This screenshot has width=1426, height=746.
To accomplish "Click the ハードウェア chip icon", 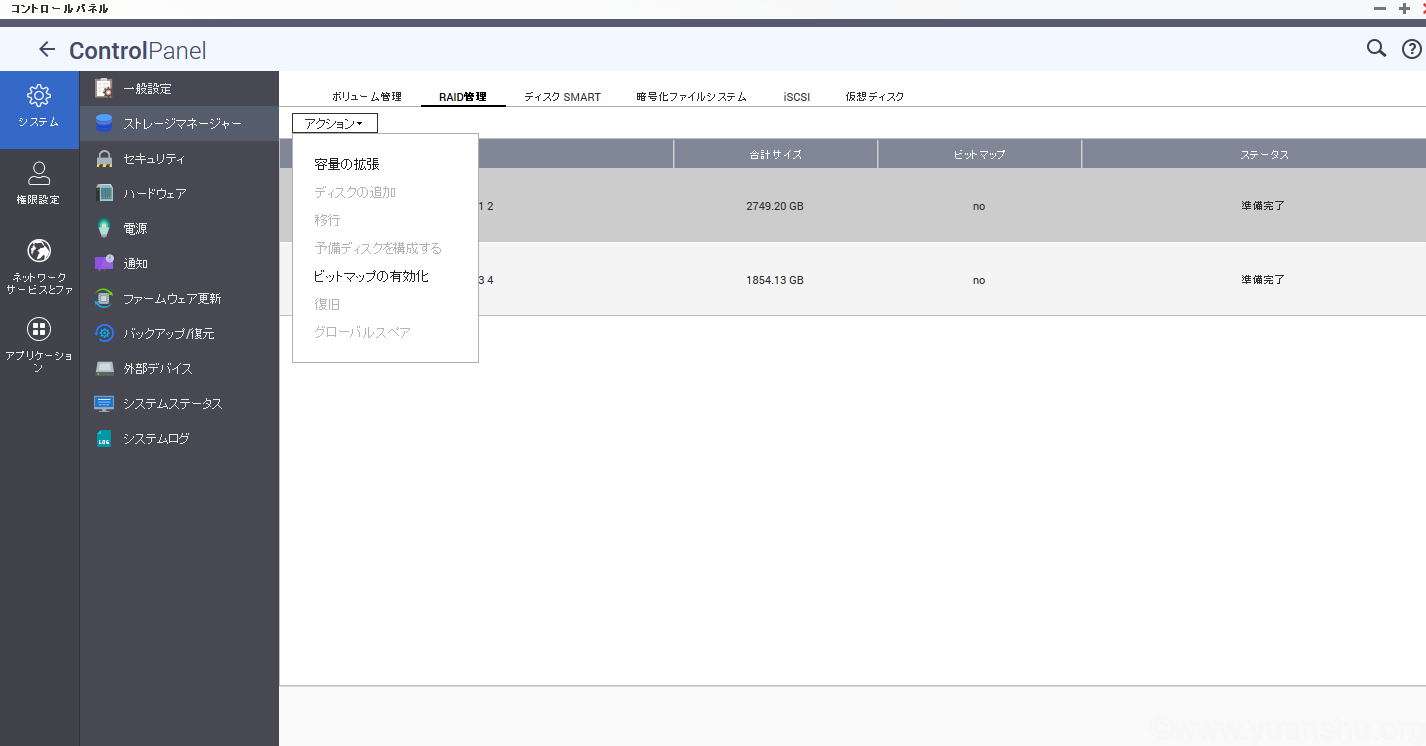I will coord(104,193).
